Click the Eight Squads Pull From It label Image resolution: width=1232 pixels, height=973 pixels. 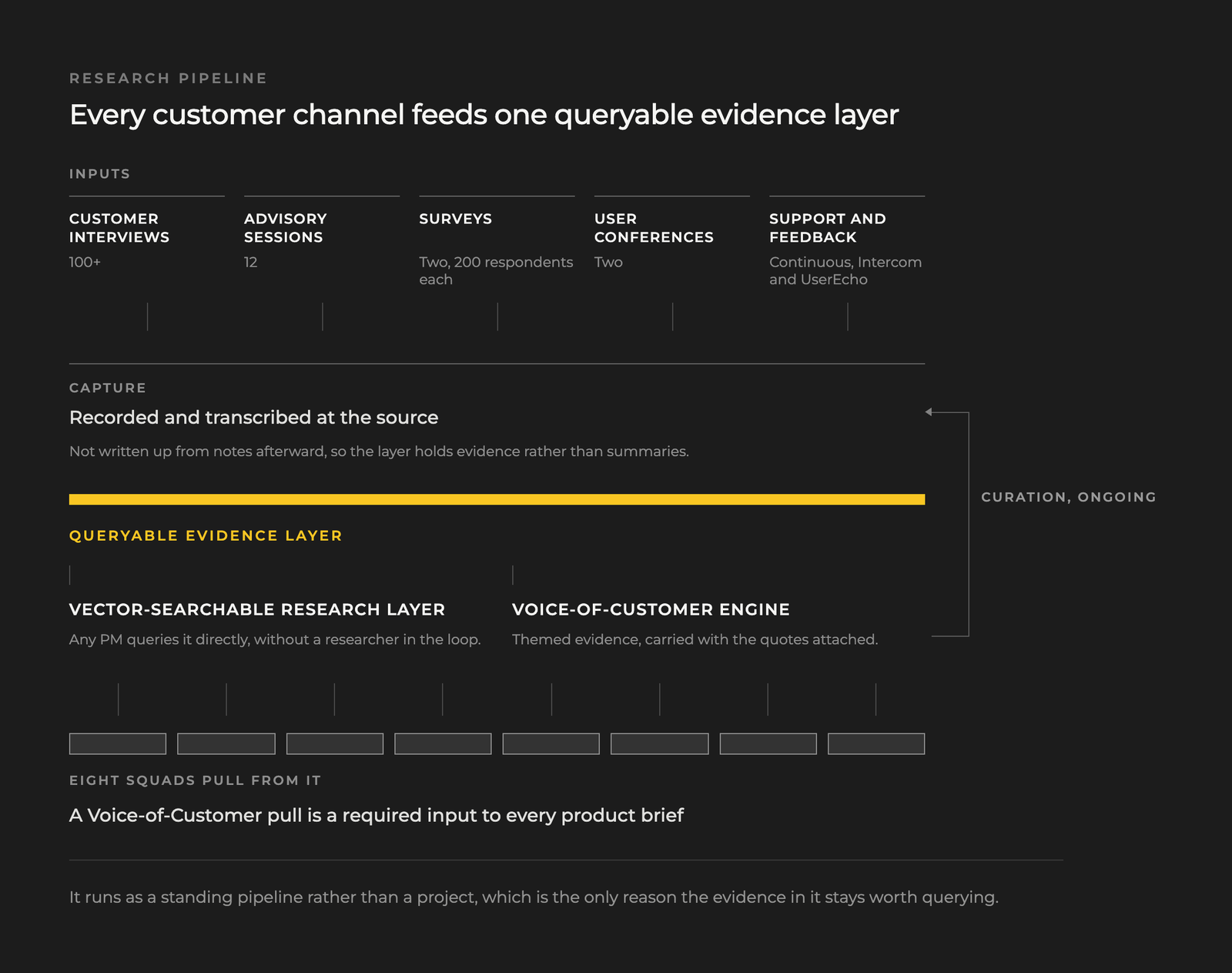(196, 780)
